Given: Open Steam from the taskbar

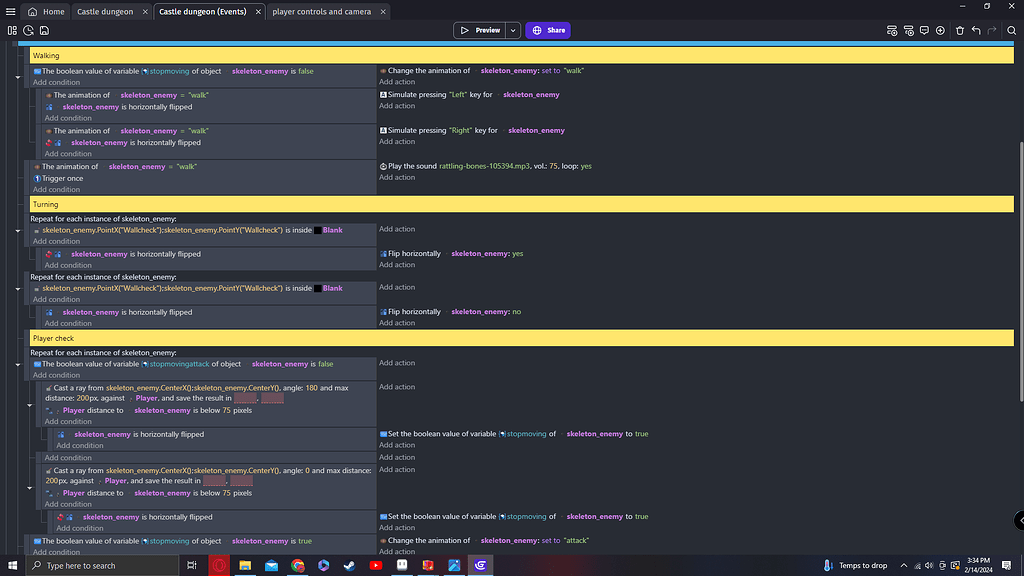Looking at the screenshot, I should point(349,566).
